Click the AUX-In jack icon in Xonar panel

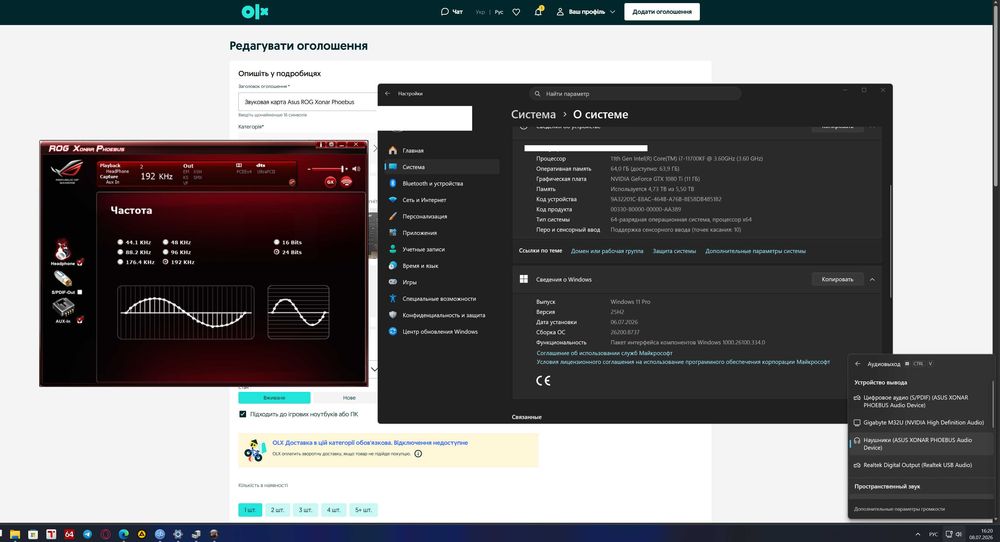click(62, 307)
